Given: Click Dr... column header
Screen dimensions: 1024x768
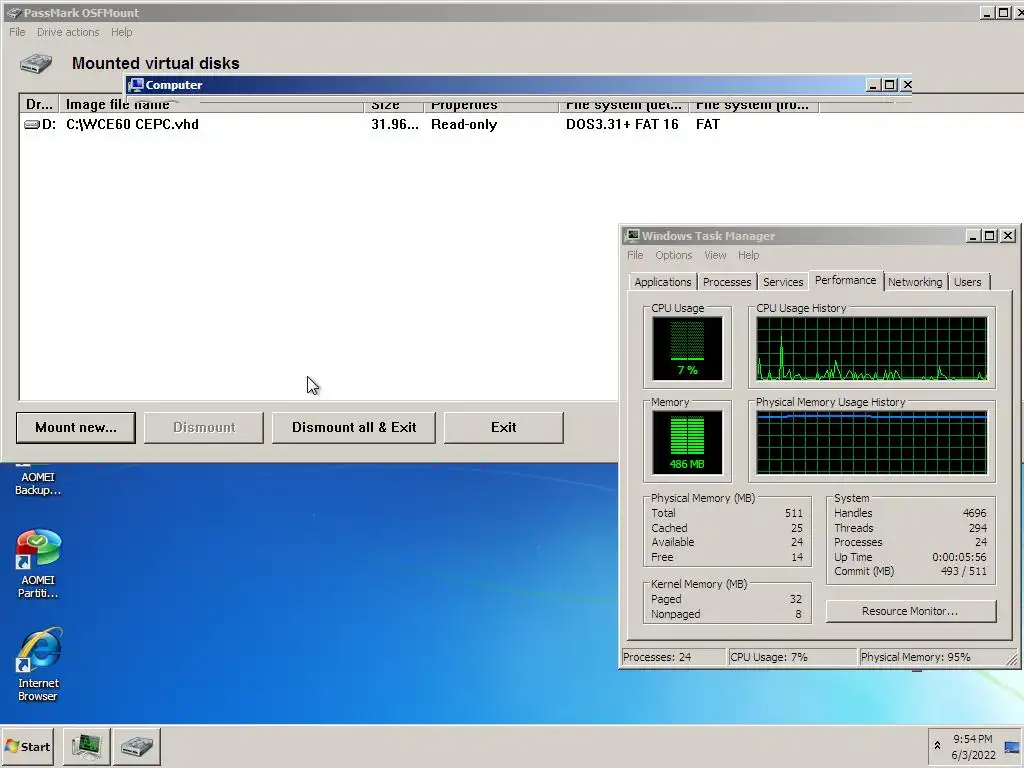Looking at the screenshot, I should pyautogui.click(x=39, y=104).
